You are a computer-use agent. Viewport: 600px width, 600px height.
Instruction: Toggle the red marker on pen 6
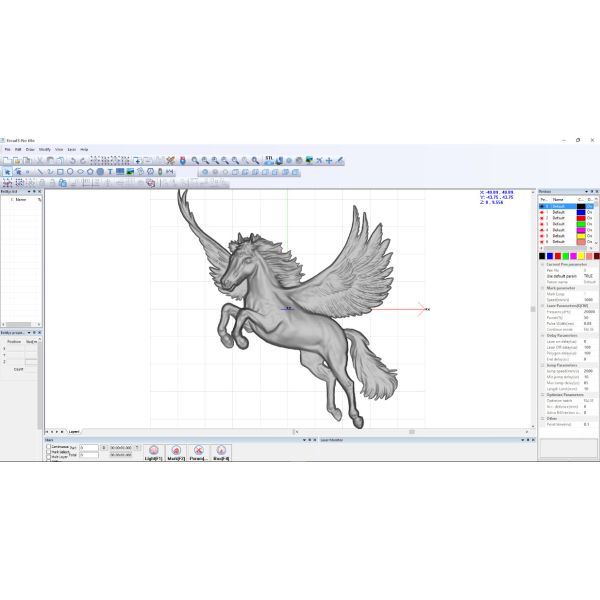tap(542, 242)
